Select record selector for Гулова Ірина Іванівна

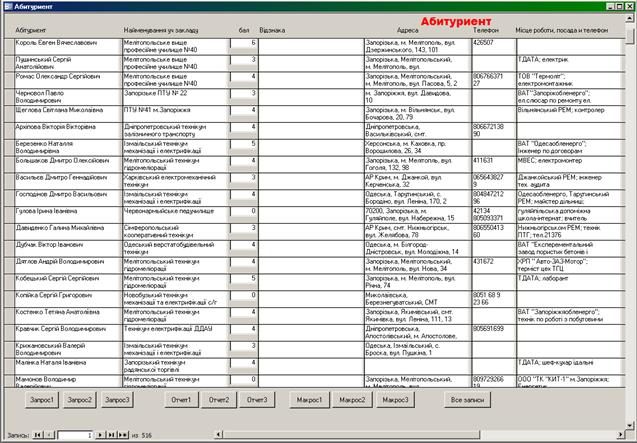coord(9,215)
